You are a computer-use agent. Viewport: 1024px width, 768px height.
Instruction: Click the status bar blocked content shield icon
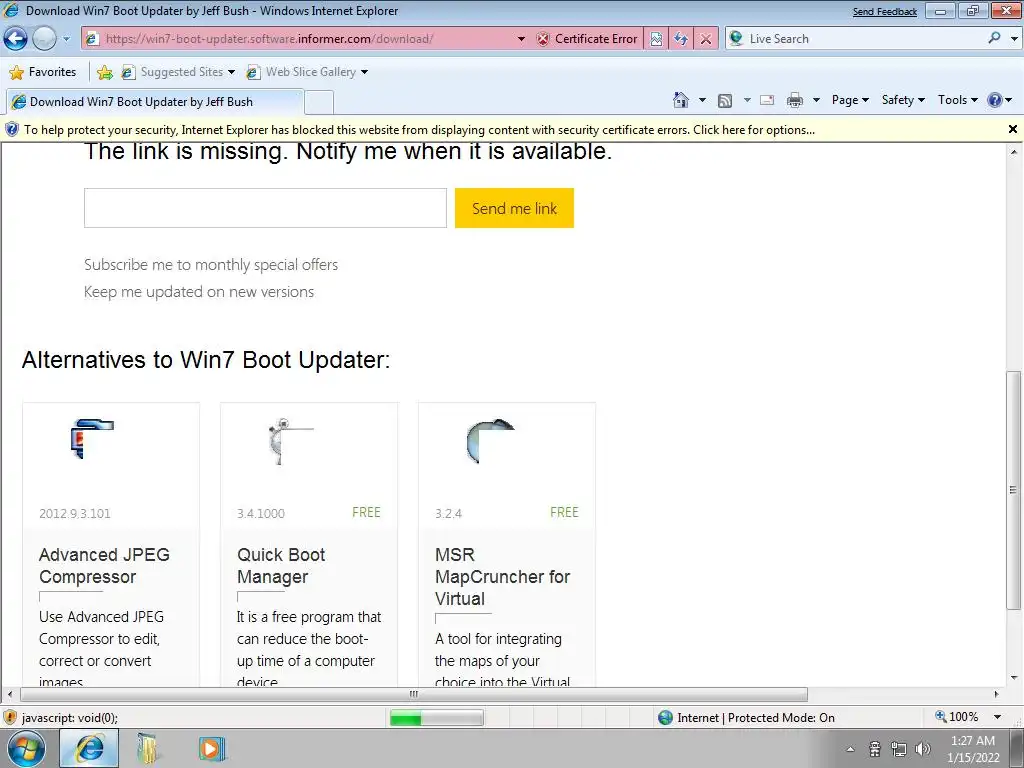(x=10, y=718)
